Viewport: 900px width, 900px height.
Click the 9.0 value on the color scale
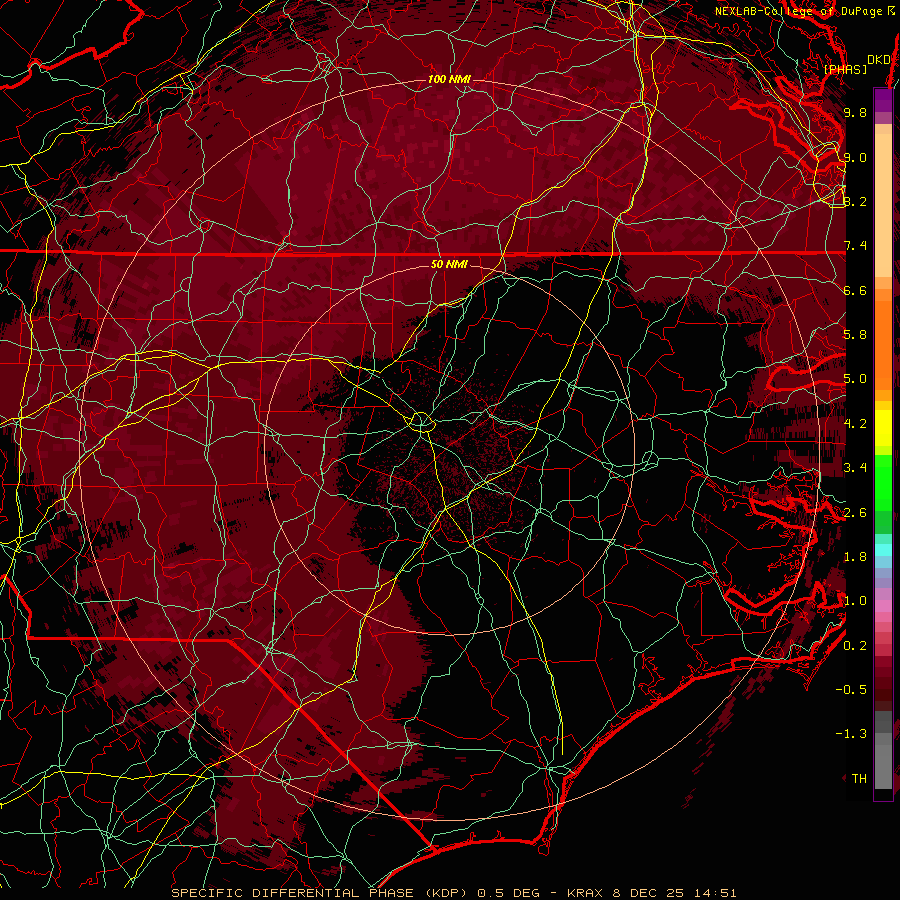855,157
